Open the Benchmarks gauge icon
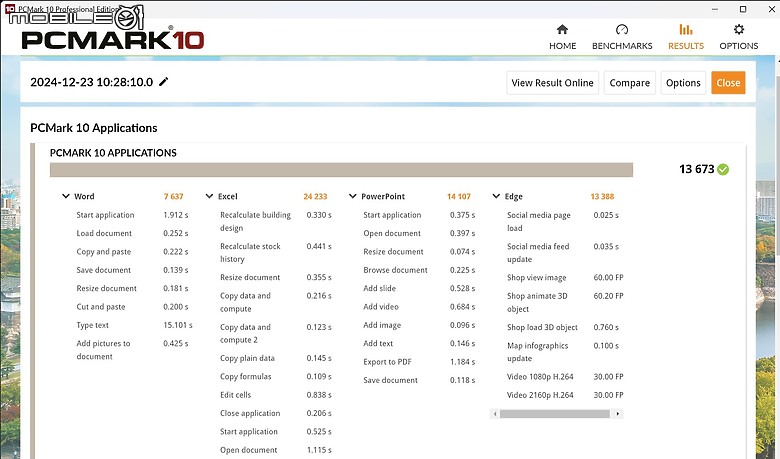 pos(622,30)
